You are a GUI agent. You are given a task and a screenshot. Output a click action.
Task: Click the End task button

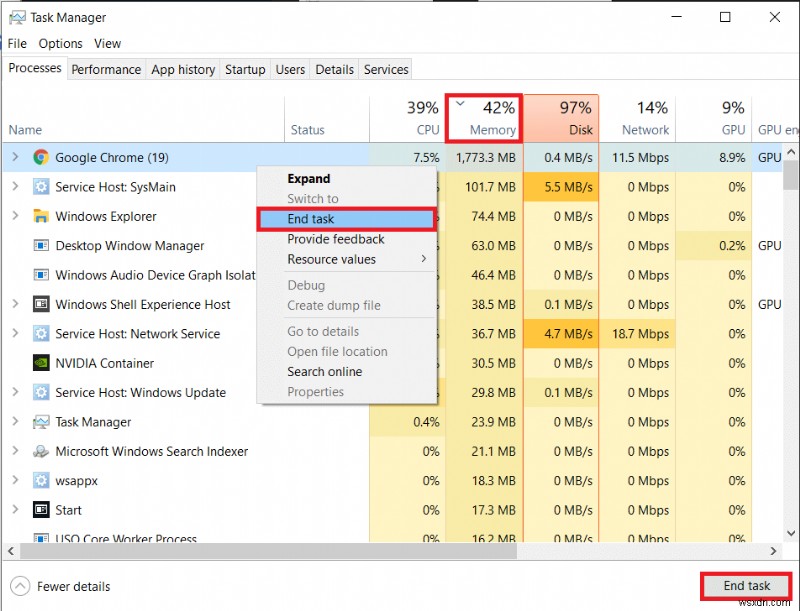coord(745,586)
